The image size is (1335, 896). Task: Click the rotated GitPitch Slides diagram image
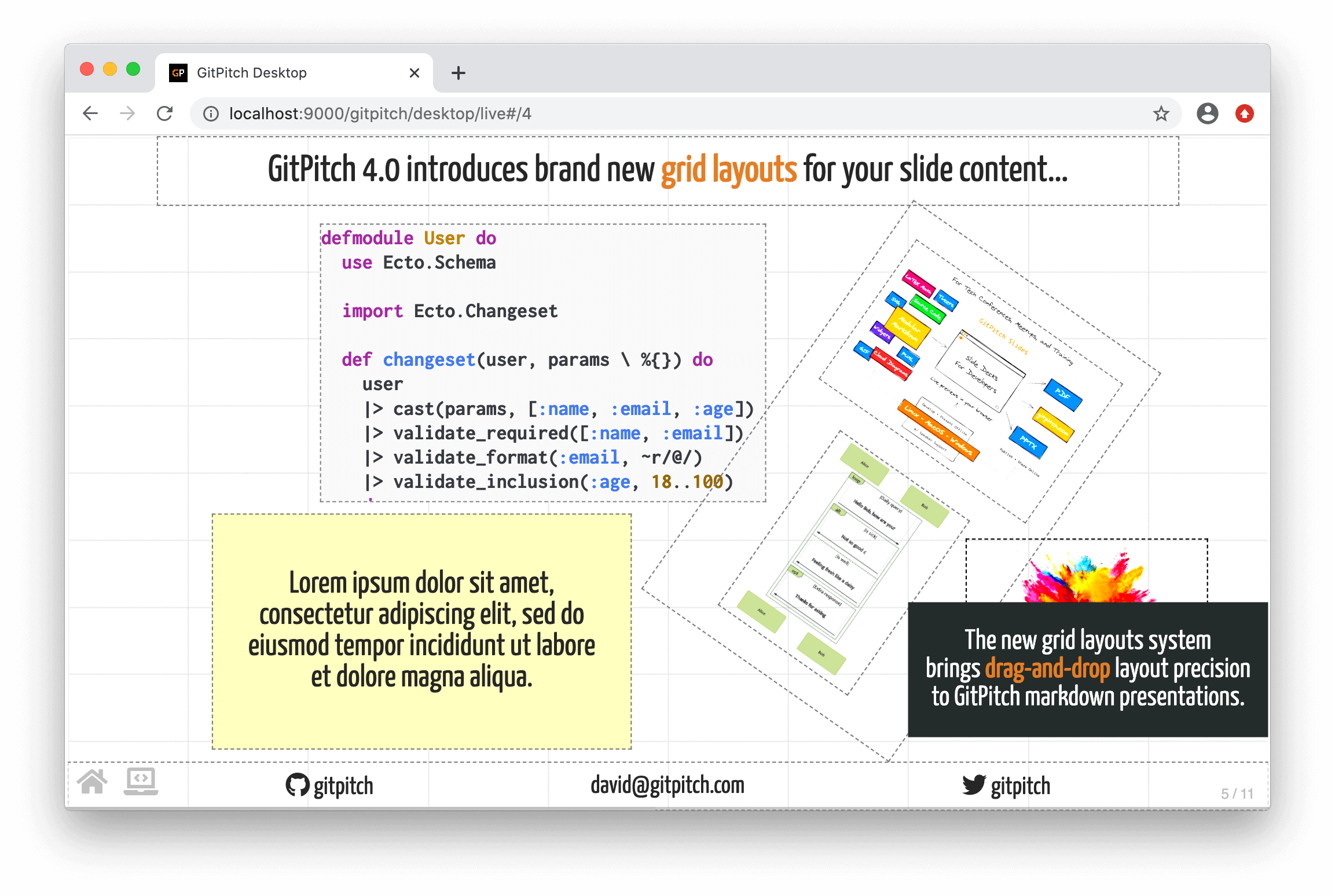click(x=971, y=380)
